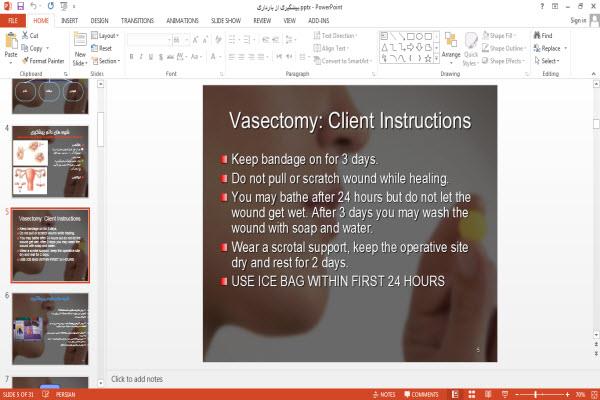Click COMMENTS button in status bar
Viewport: 600px width, 400px height.
(x=421, y=394)
